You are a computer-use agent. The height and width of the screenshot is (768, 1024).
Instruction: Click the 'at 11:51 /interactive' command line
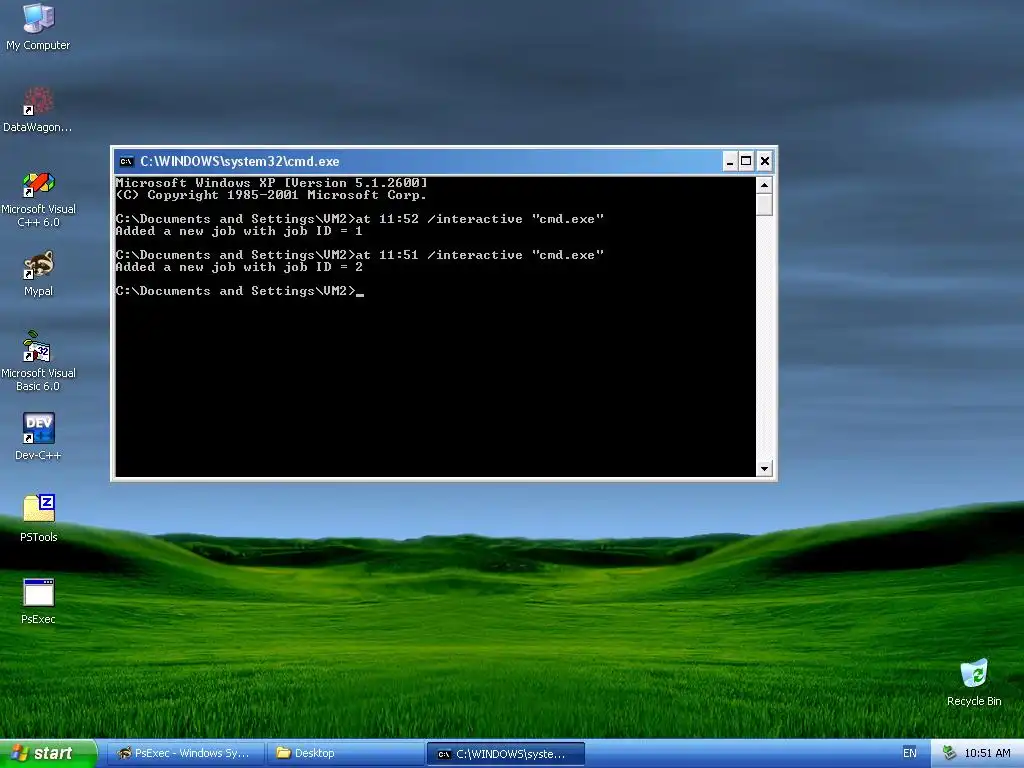[x=360, y=255]
